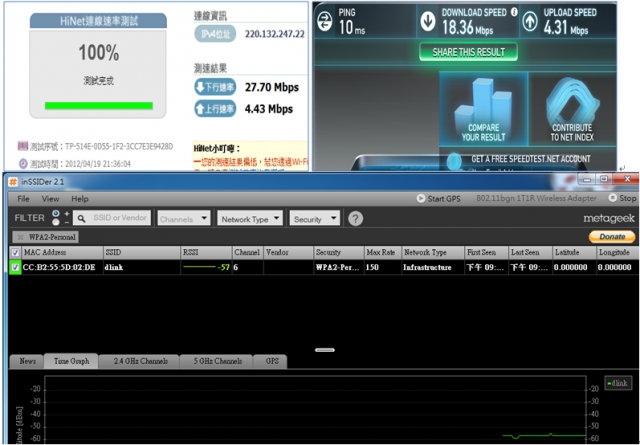Switch to the 2.4 GHz Channels tab
Image resolution: width=640 pixels, height=445 pixels.
click(x=140, y=361)
